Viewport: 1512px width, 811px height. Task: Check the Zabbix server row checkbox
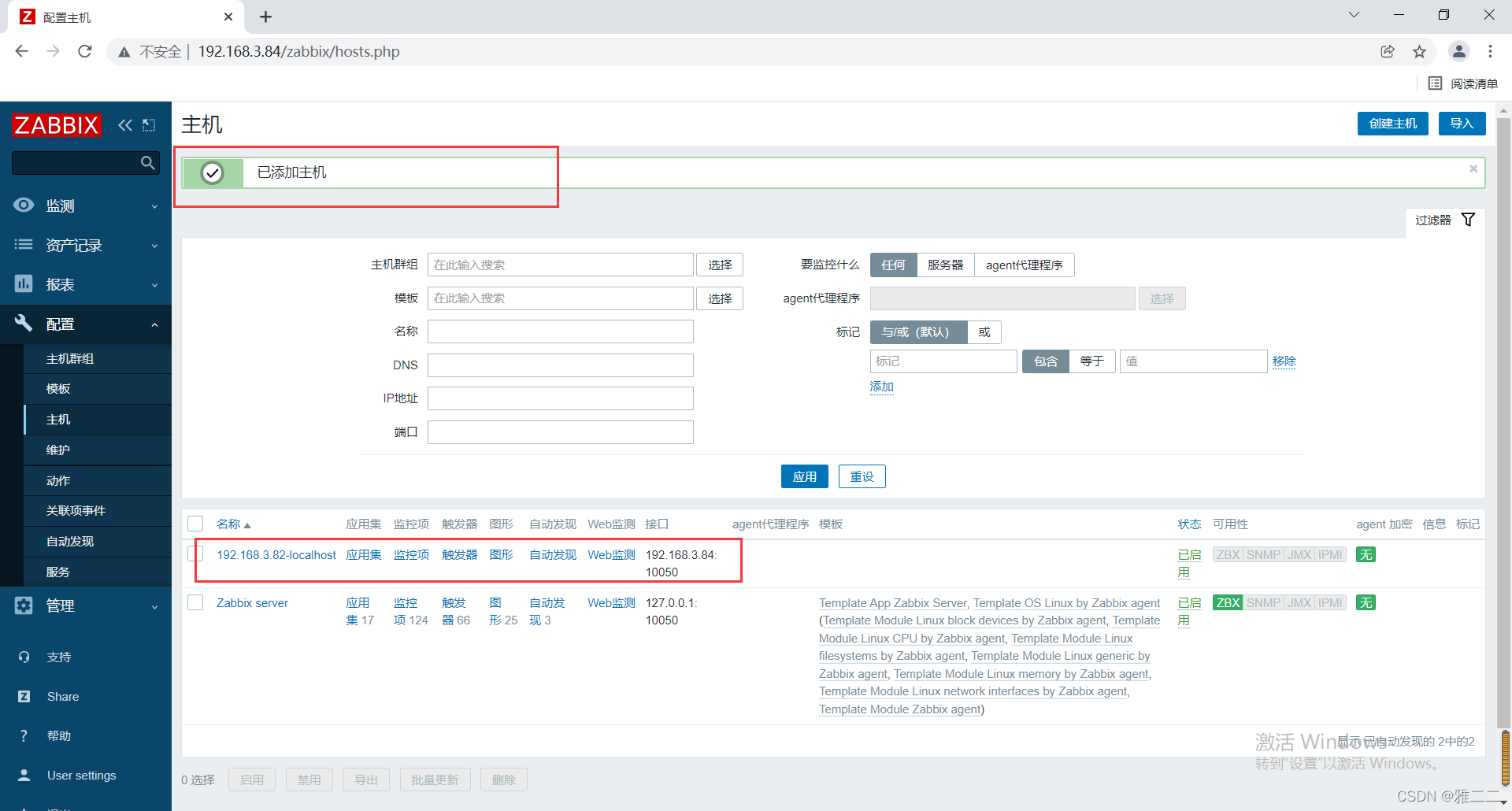click(195, 602)
